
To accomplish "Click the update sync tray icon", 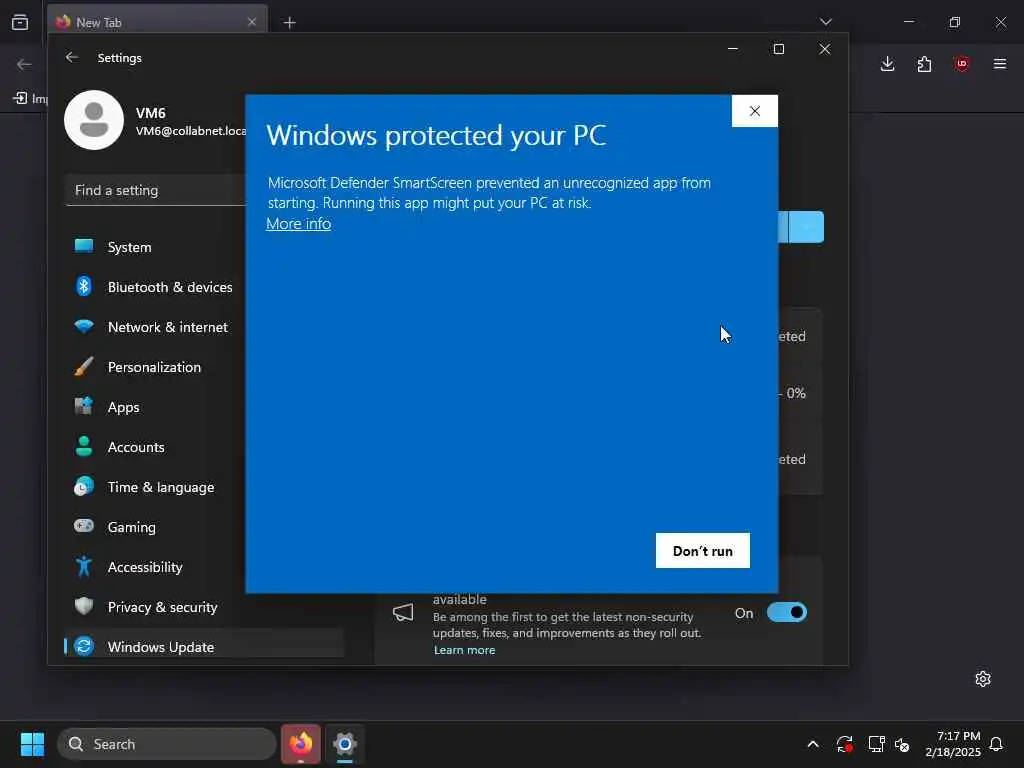I will [844, 744].
